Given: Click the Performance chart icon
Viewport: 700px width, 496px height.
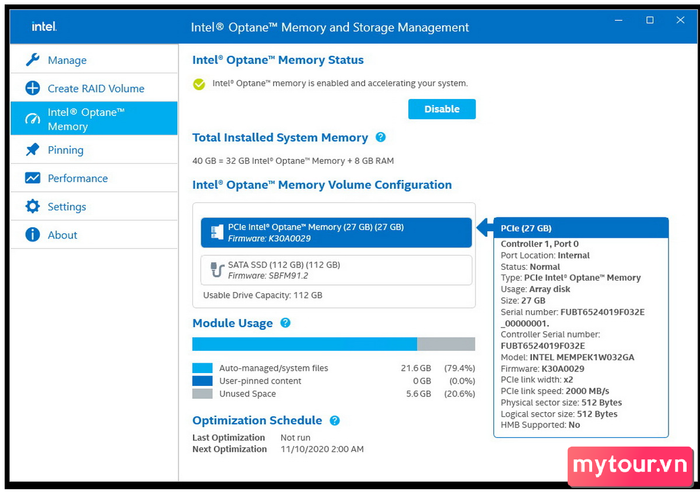Looking at the screenshot, I should [x=32, y=178].
